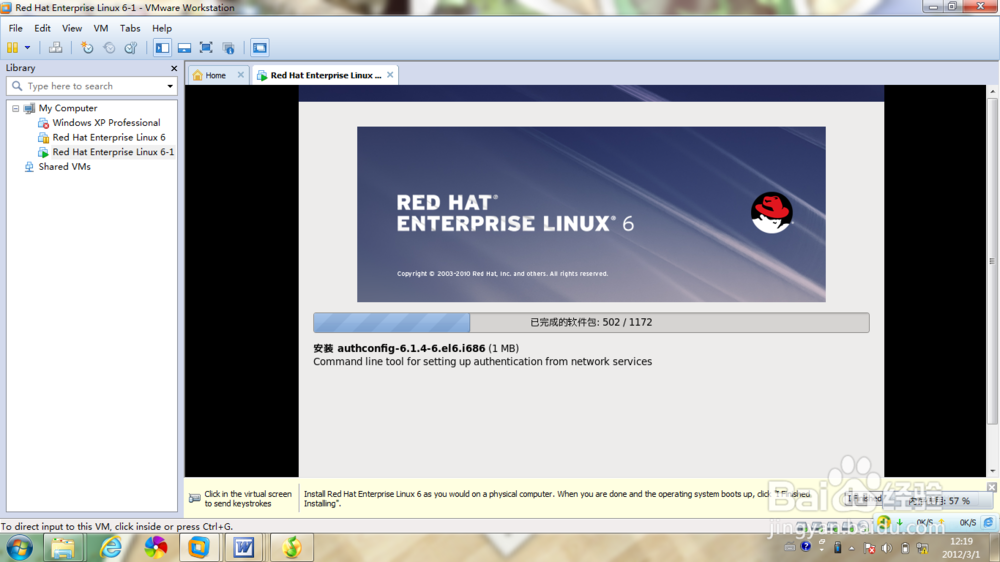Click the Red Hat shadowman logo
1000x562 pixels.
click(x=772, y=213)
